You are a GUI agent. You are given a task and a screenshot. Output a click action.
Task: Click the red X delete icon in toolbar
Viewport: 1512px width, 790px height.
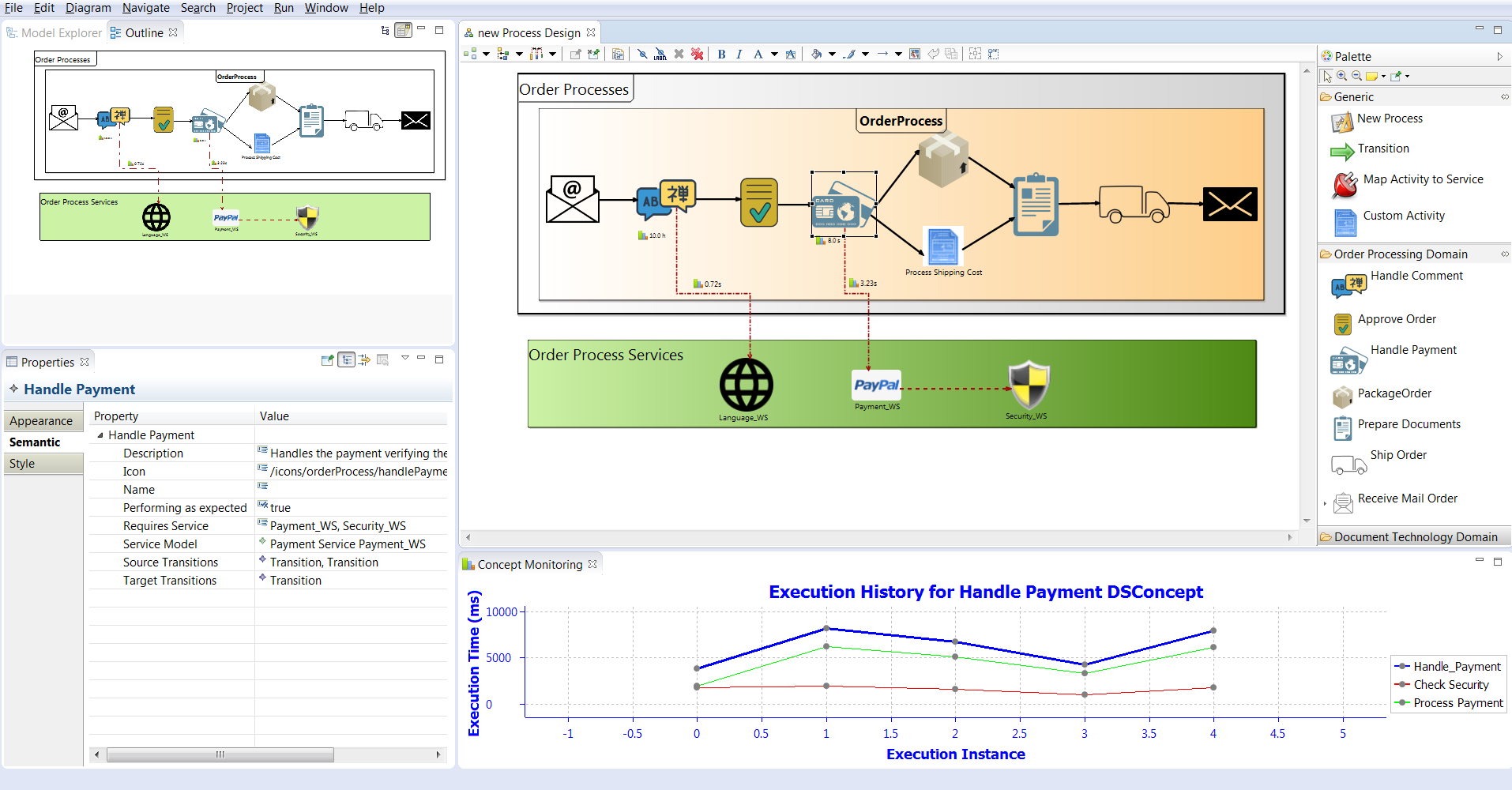coord(697,54)
